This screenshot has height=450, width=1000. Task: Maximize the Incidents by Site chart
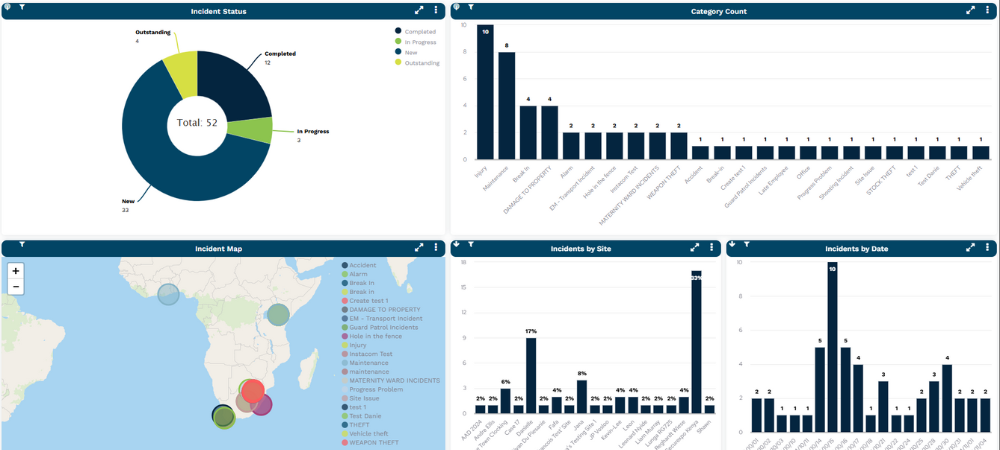coord(694,247)
